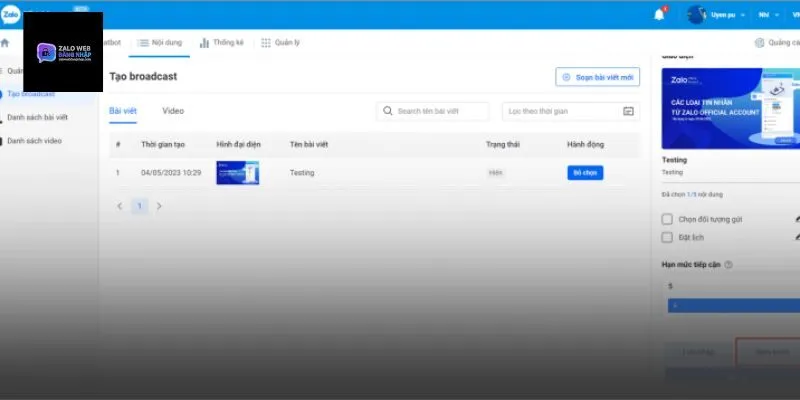Click the calendar icon in date filter

(628, 111)
